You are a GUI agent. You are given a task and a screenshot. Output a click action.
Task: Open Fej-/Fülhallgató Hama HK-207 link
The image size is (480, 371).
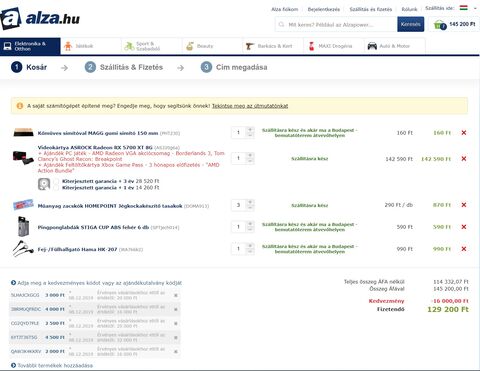pos(77,249)
